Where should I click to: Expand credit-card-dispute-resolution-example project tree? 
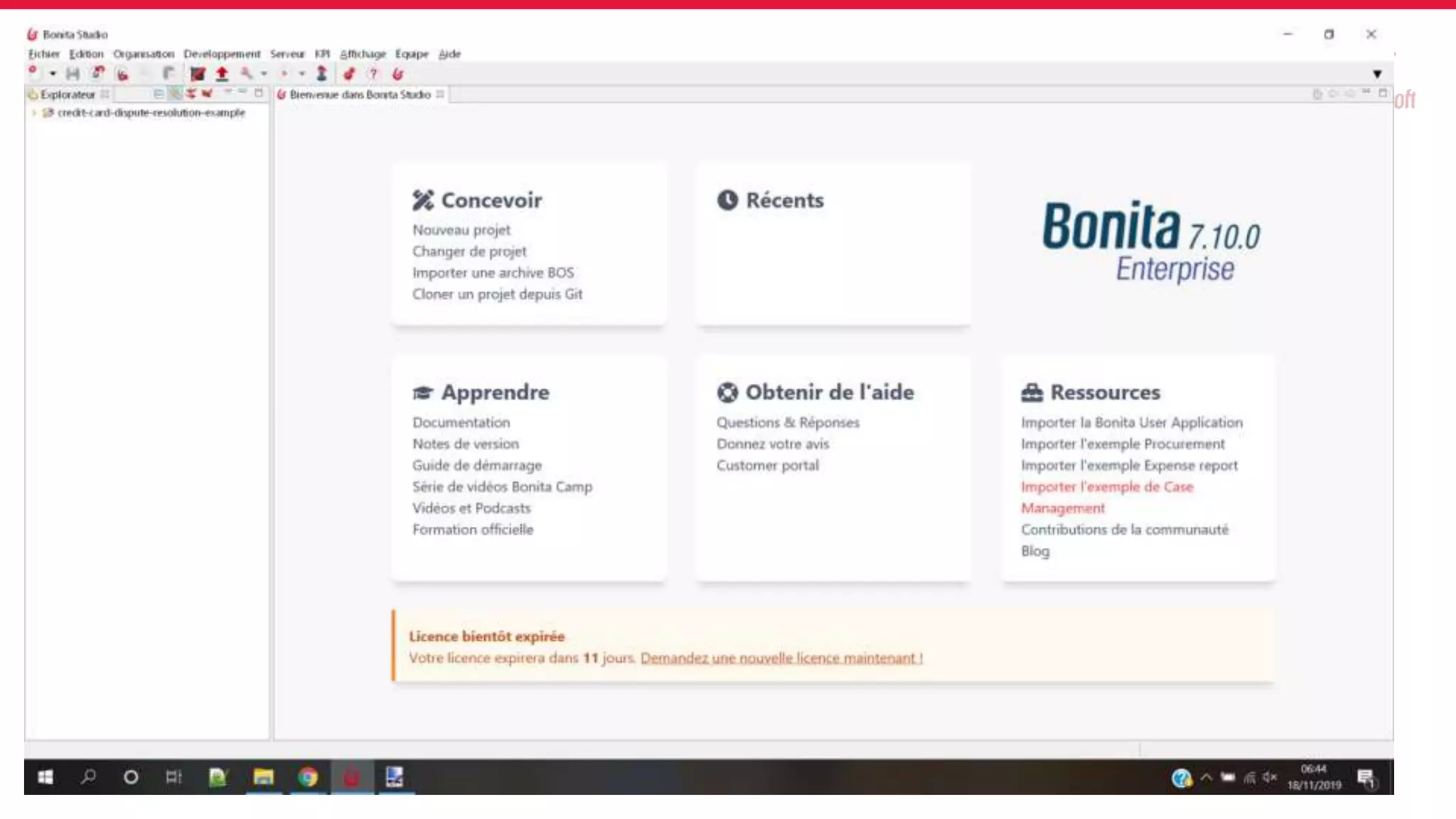coord(34,113)
